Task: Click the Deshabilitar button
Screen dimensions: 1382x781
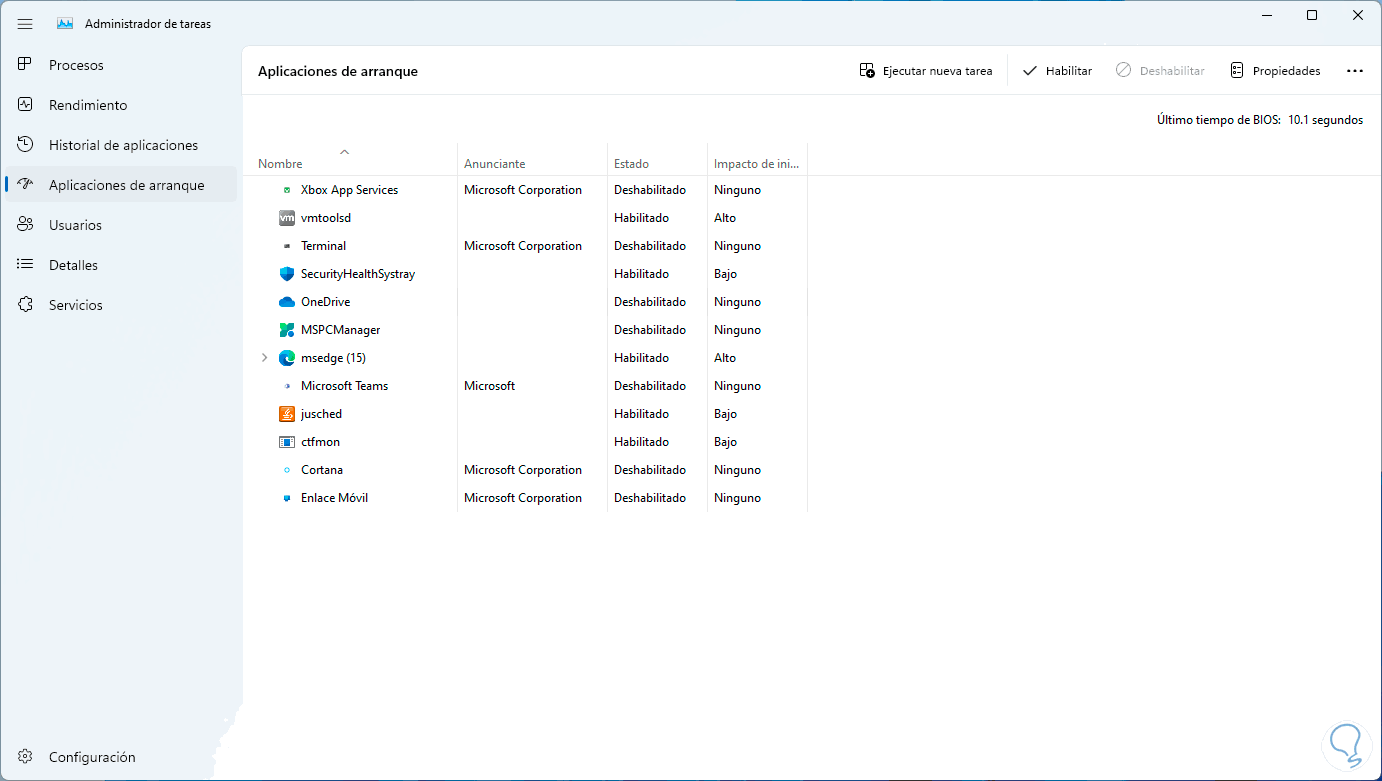Action: 1160,71
